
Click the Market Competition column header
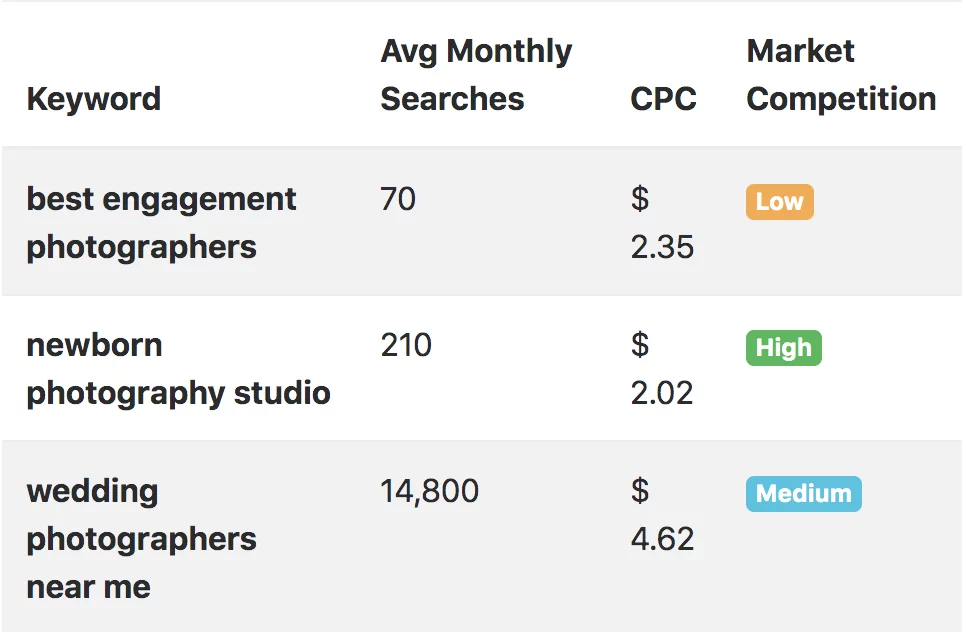(x=841, y=75)
